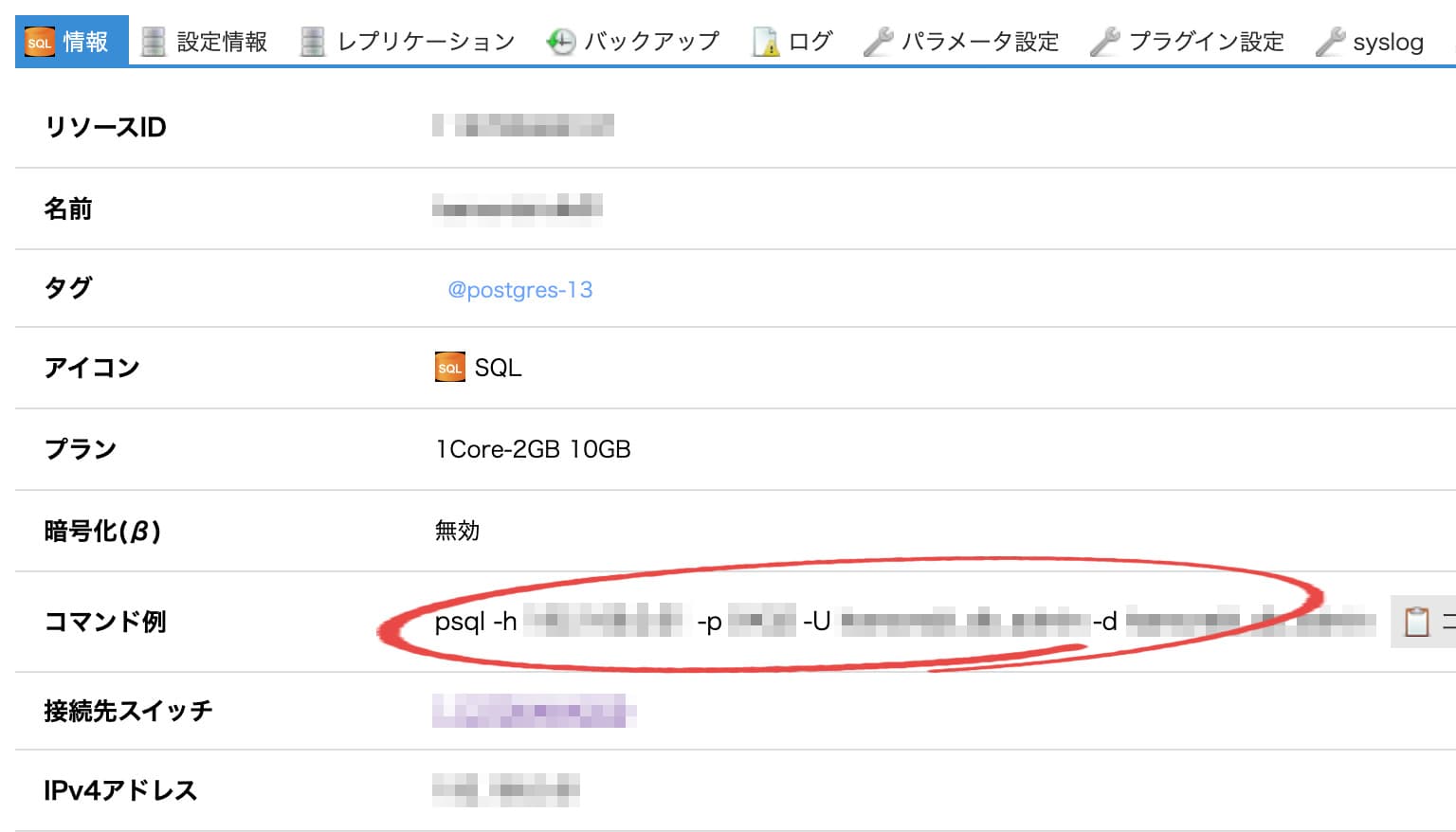Click the 名前 label
This screenshot has height=832, width=1456.
point(68,208)
